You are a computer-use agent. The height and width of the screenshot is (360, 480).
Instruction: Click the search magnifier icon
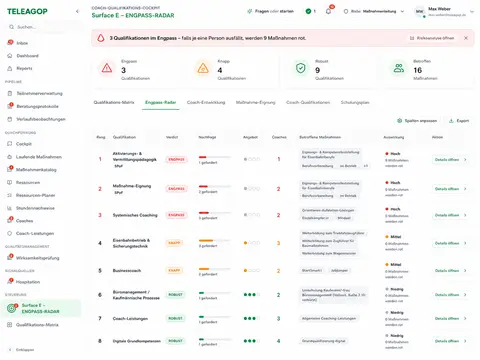click(x=11, y=27)
